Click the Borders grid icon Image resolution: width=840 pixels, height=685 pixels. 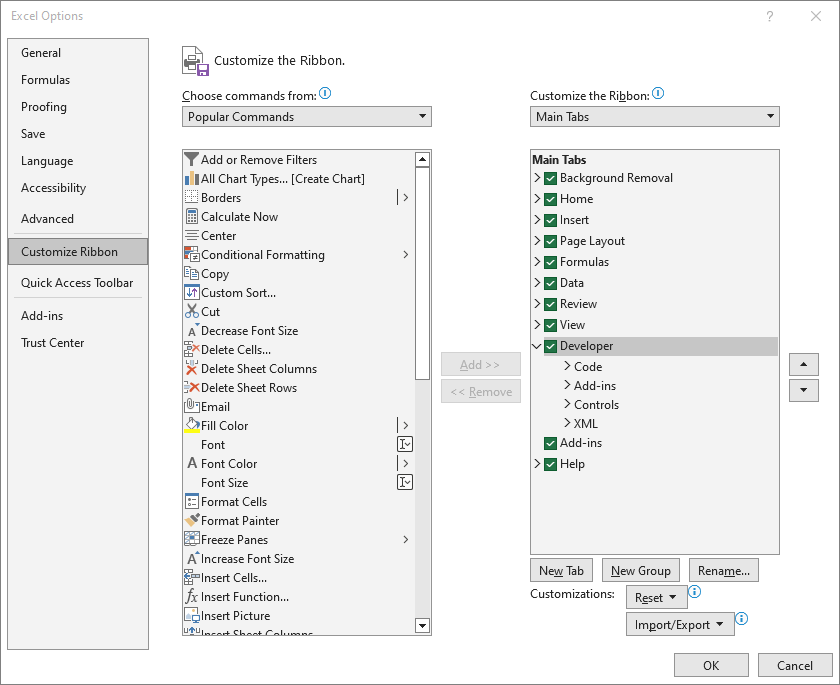tap(191, 197)
